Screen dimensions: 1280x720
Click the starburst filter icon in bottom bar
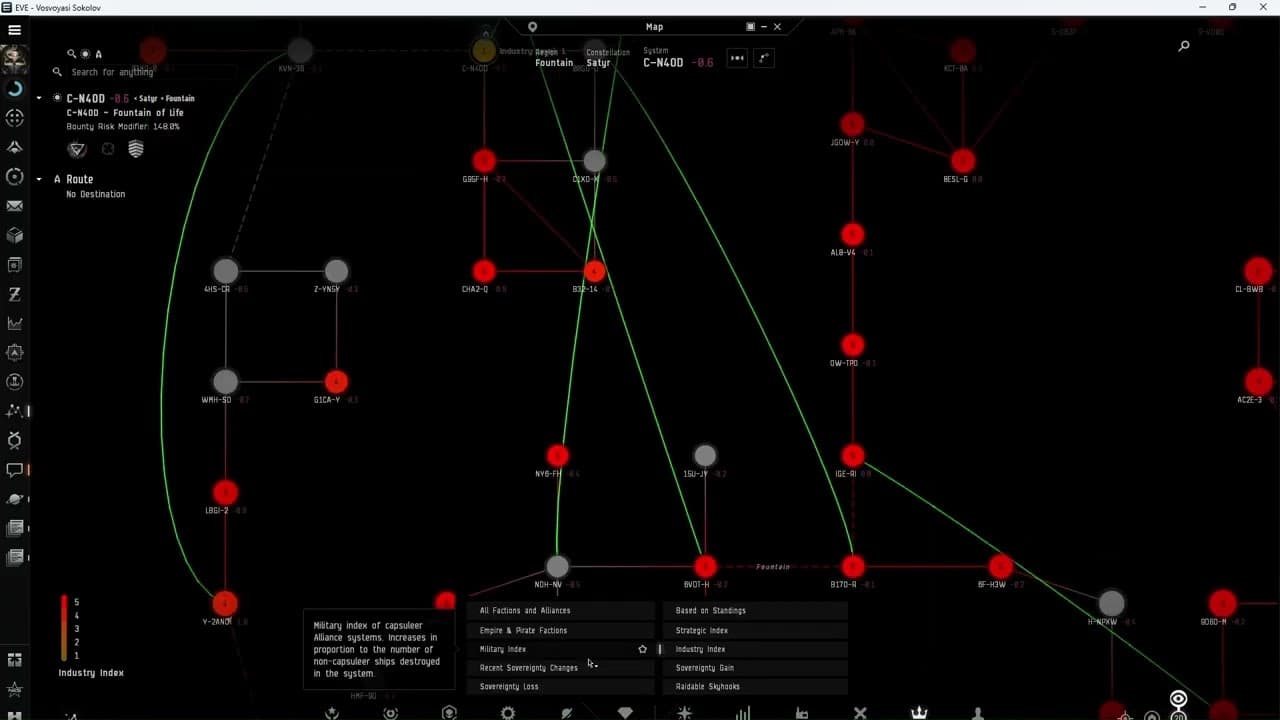point(684,713)
